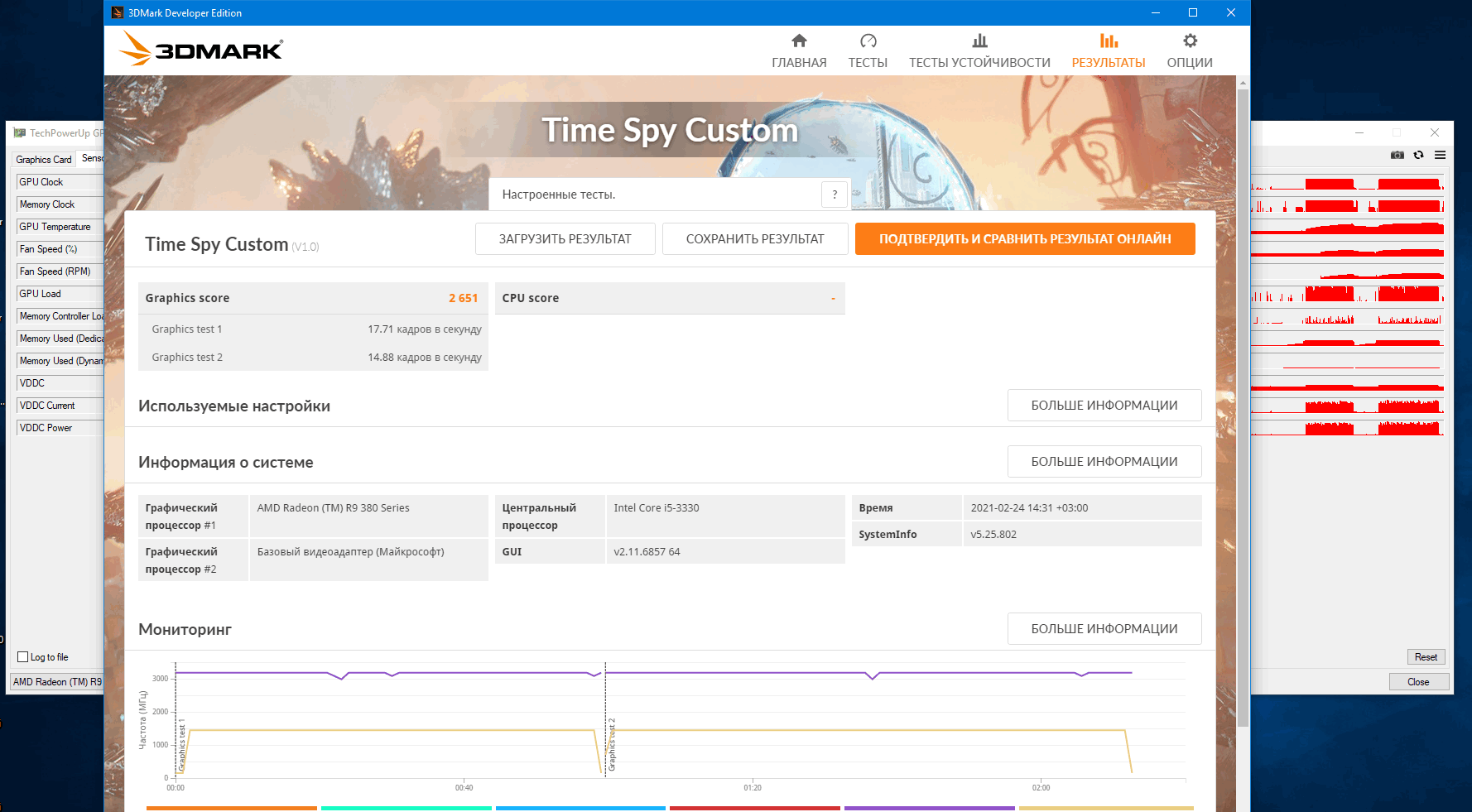Screen dimensions: 1472x812
Task: Go to ГЛАВНАЯ tab
Action: [x=799, y=63]
